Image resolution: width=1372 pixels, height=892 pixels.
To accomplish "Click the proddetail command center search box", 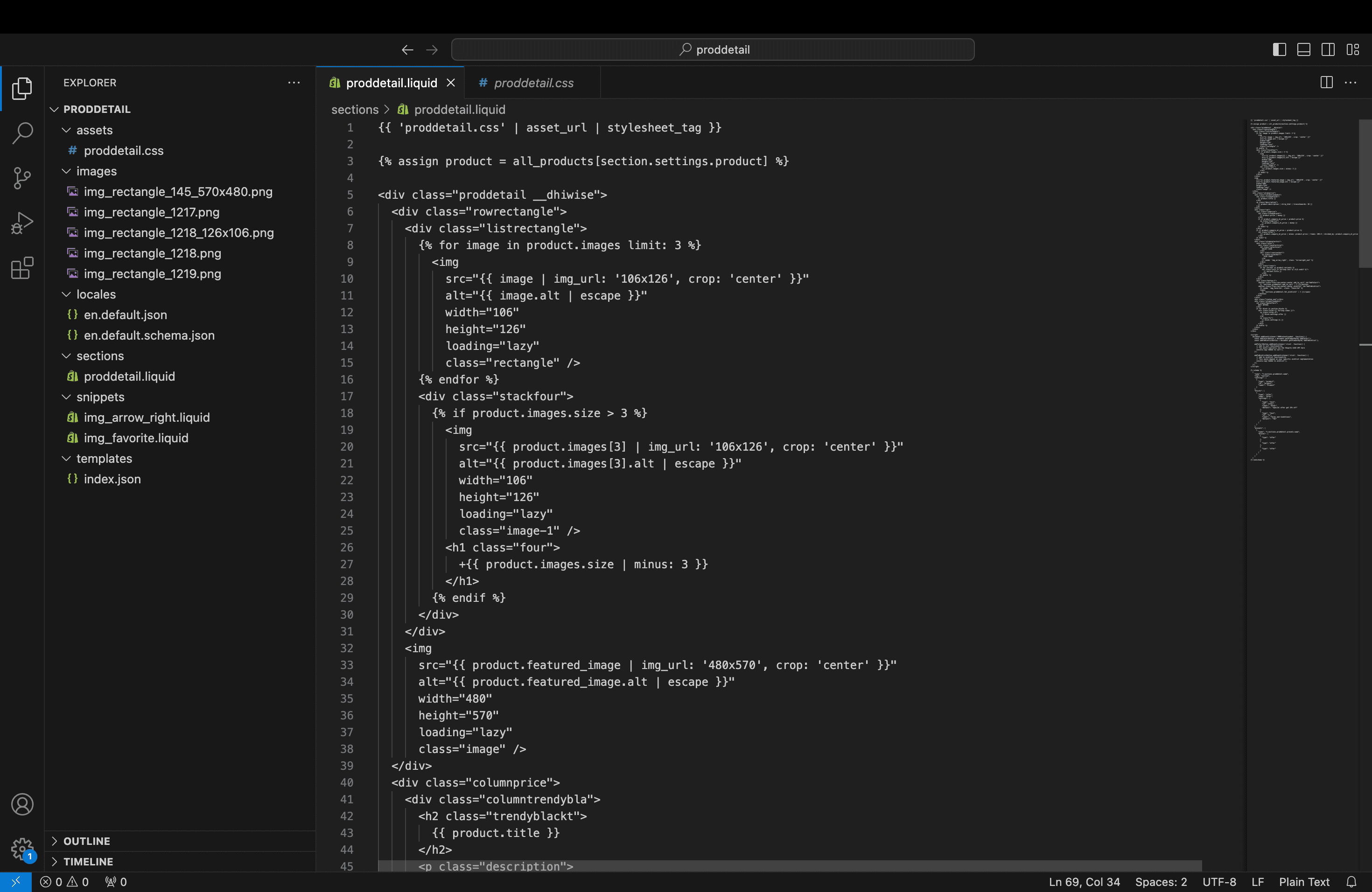I will pyautogui.click(x=713, y=50).
